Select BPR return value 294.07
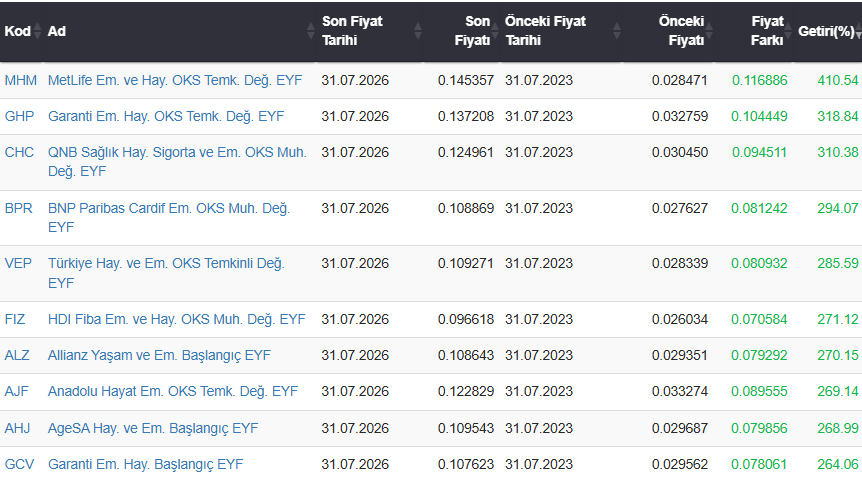The image size is (862, 477). tap(838, 208)
